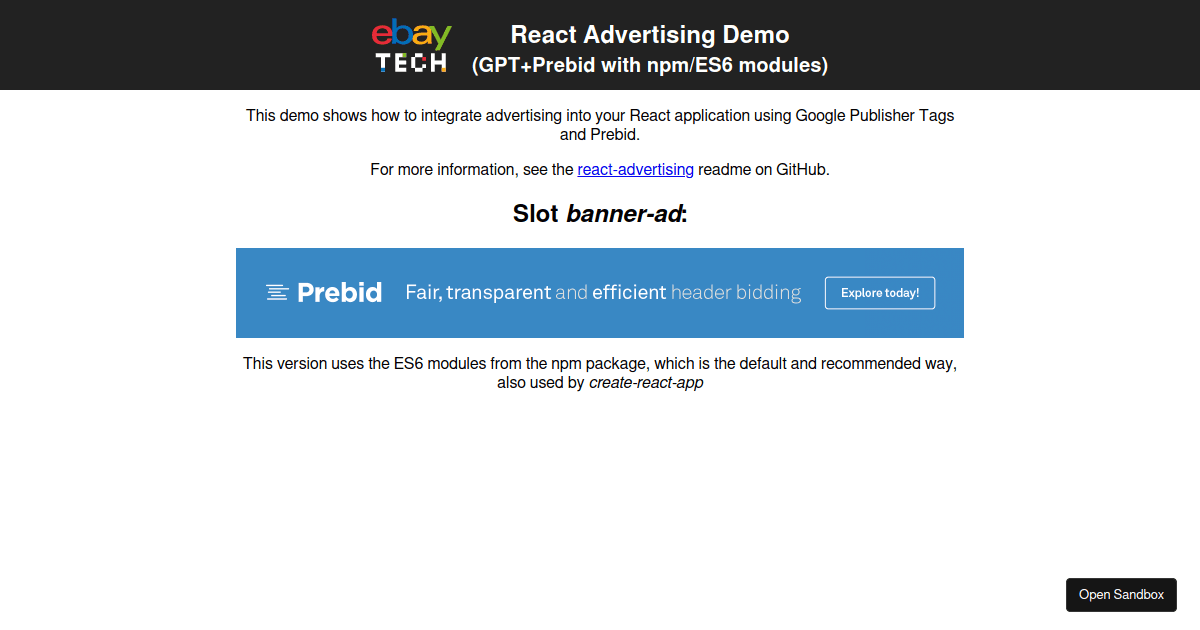Click banner tagline about fair header bidding
Image resolution: width=1200 pixels, height=630 pixels.
(x=603, y=292)
